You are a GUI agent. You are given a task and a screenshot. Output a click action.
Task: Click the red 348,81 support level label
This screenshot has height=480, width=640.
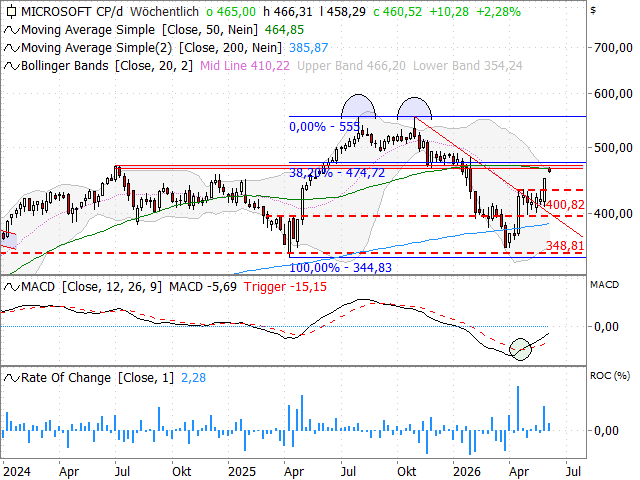click(565, 245)
